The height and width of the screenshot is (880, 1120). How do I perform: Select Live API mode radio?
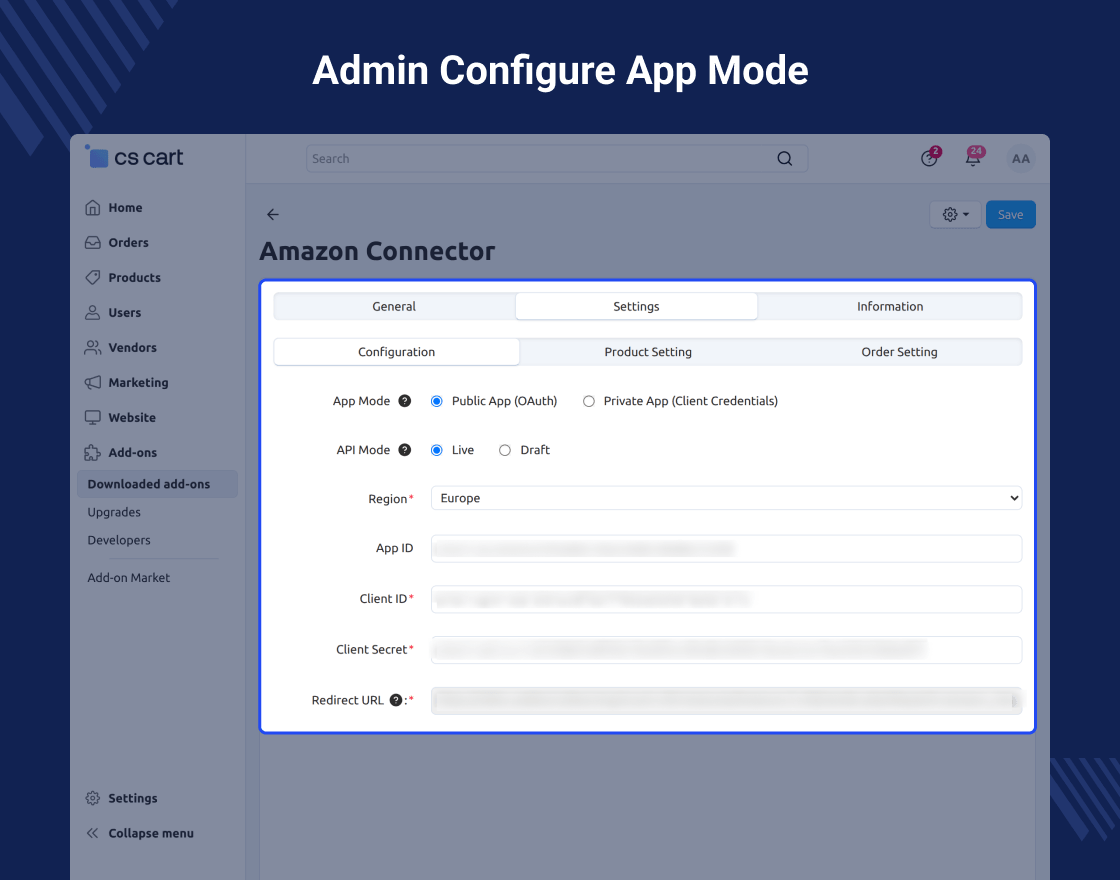pos(436,450)
